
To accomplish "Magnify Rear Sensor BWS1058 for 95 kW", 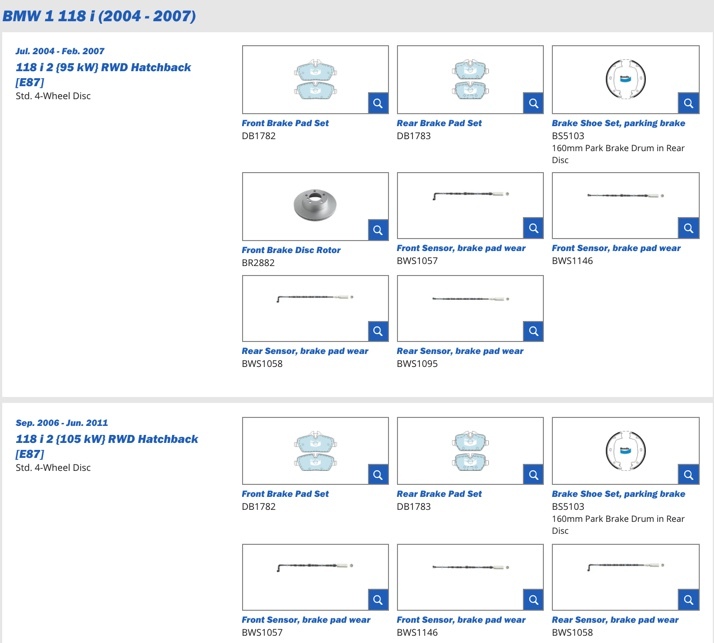I will pyautogui.click(x=378, y=331).
